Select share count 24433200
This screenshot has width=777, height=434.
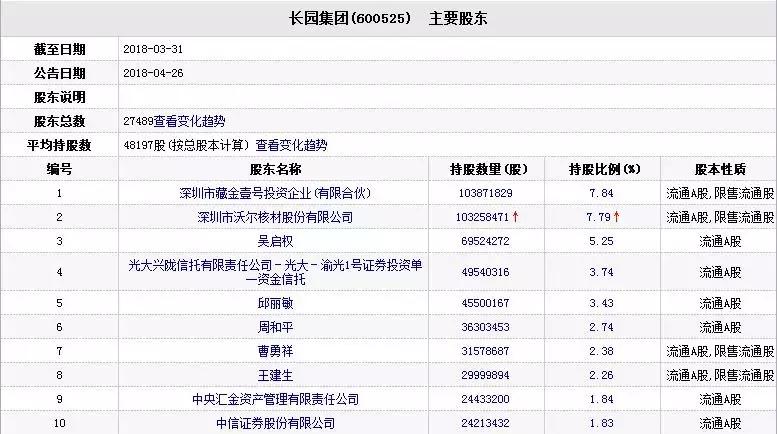(486, 399)
